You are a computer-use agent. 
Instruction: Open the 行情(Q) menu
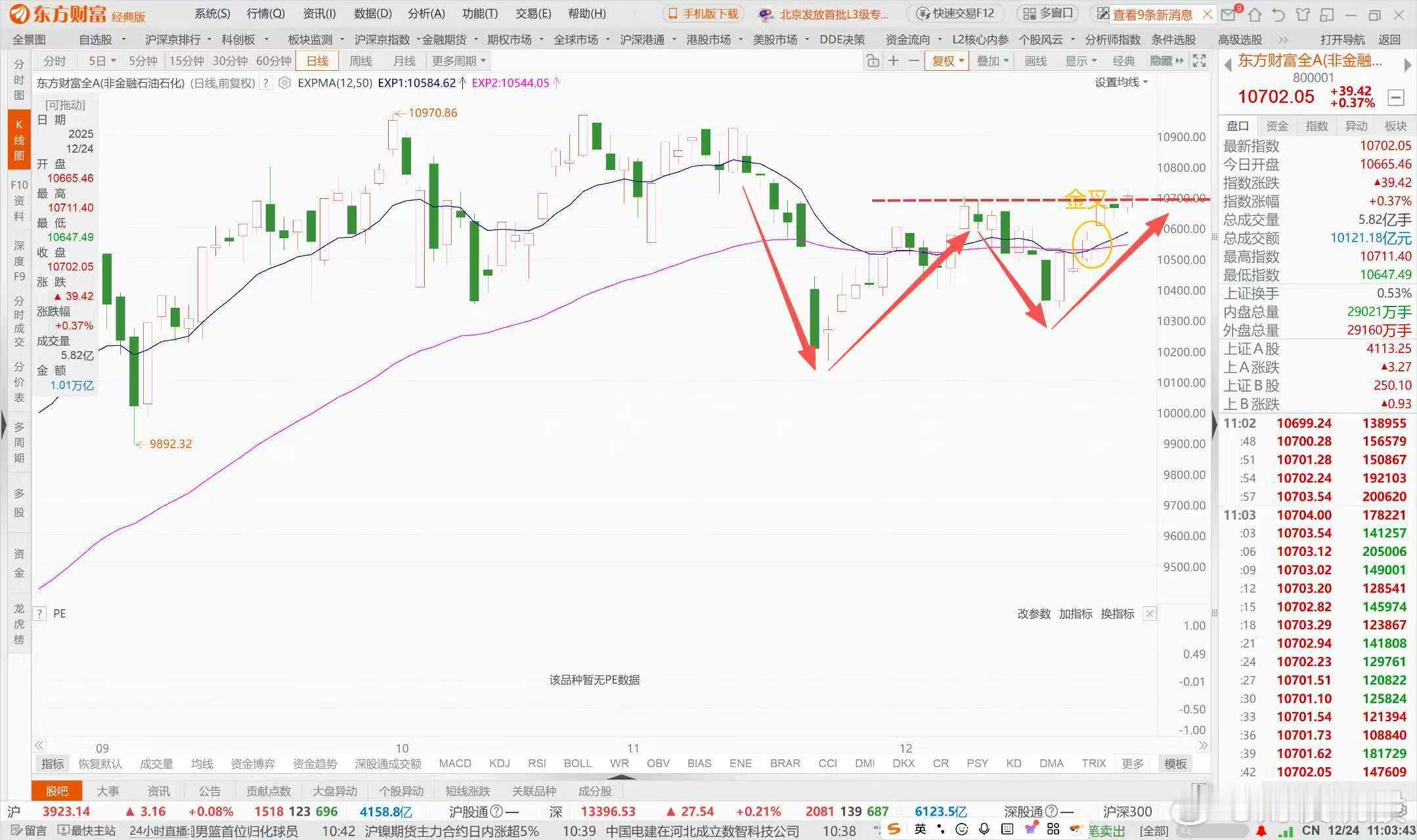pos(265,14)
